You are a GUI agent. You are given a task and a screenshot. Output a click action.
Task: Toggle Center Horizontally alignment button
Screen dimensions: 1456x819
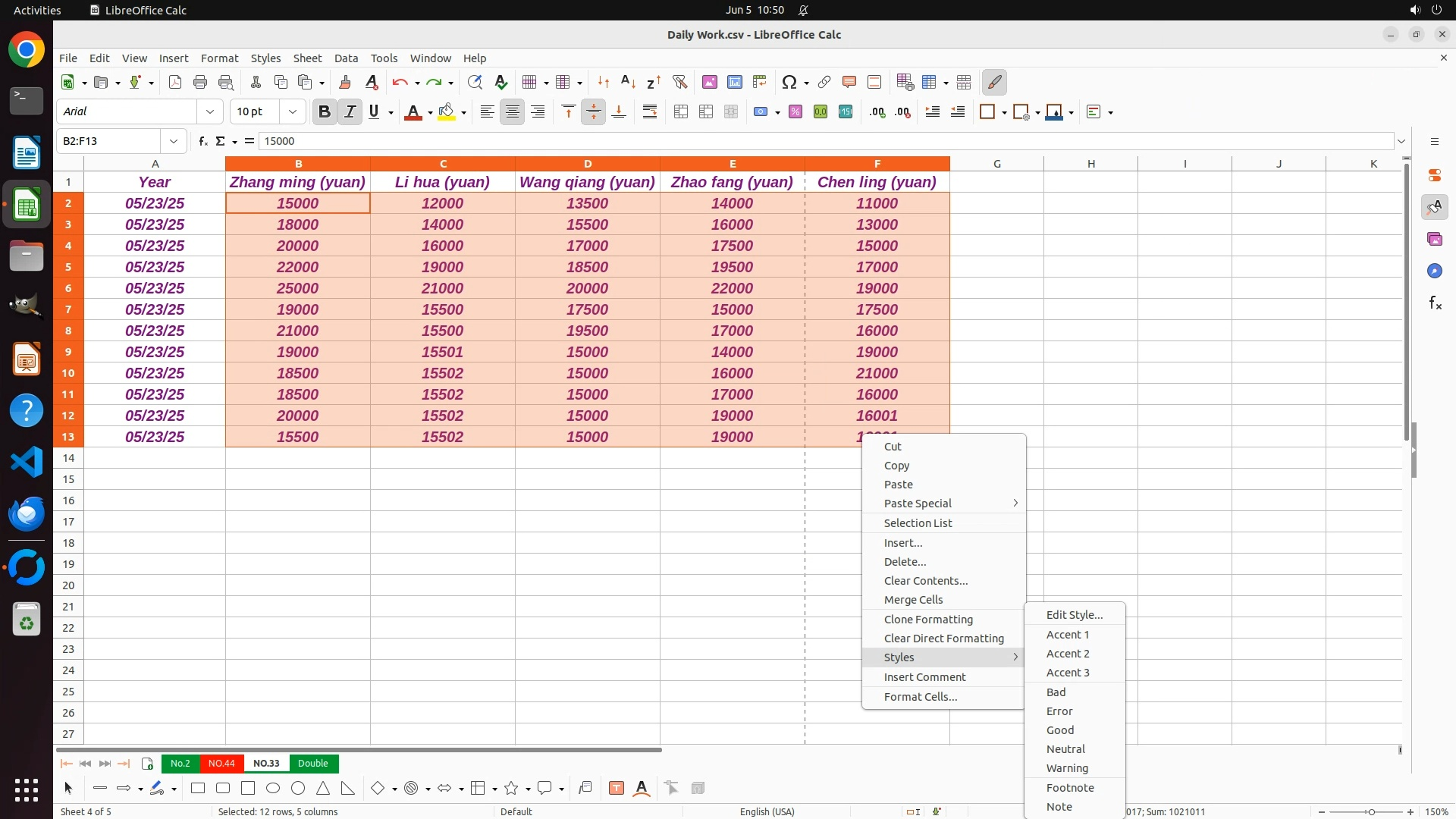point(513,112)
